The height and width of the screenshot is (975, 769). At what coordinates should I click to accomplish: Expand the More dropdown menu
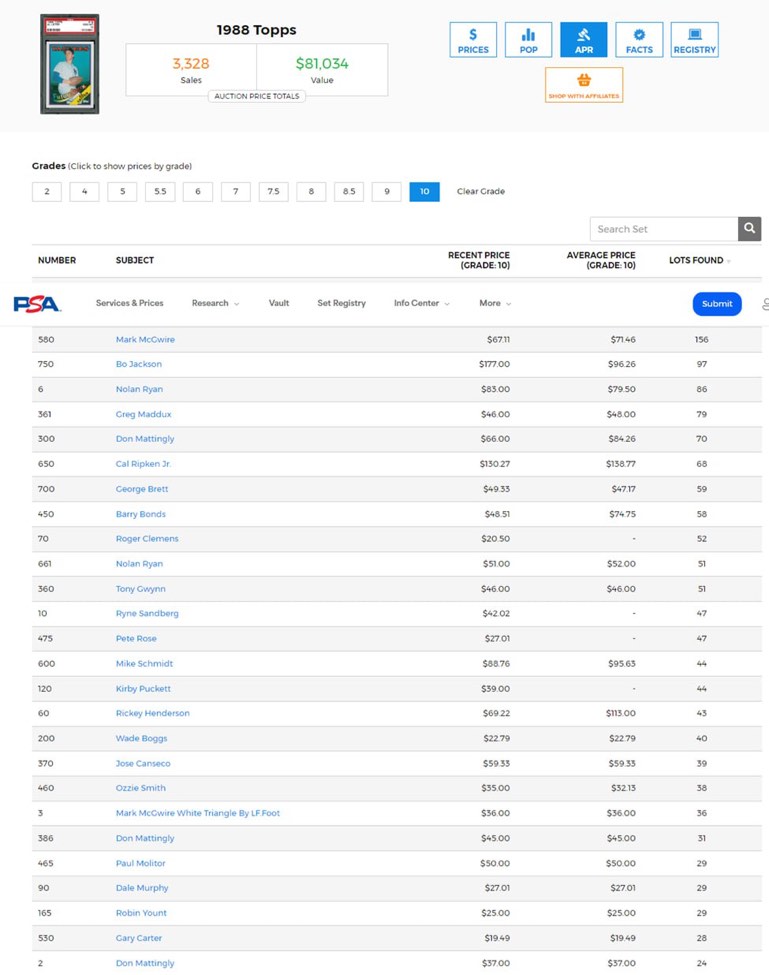495,303
